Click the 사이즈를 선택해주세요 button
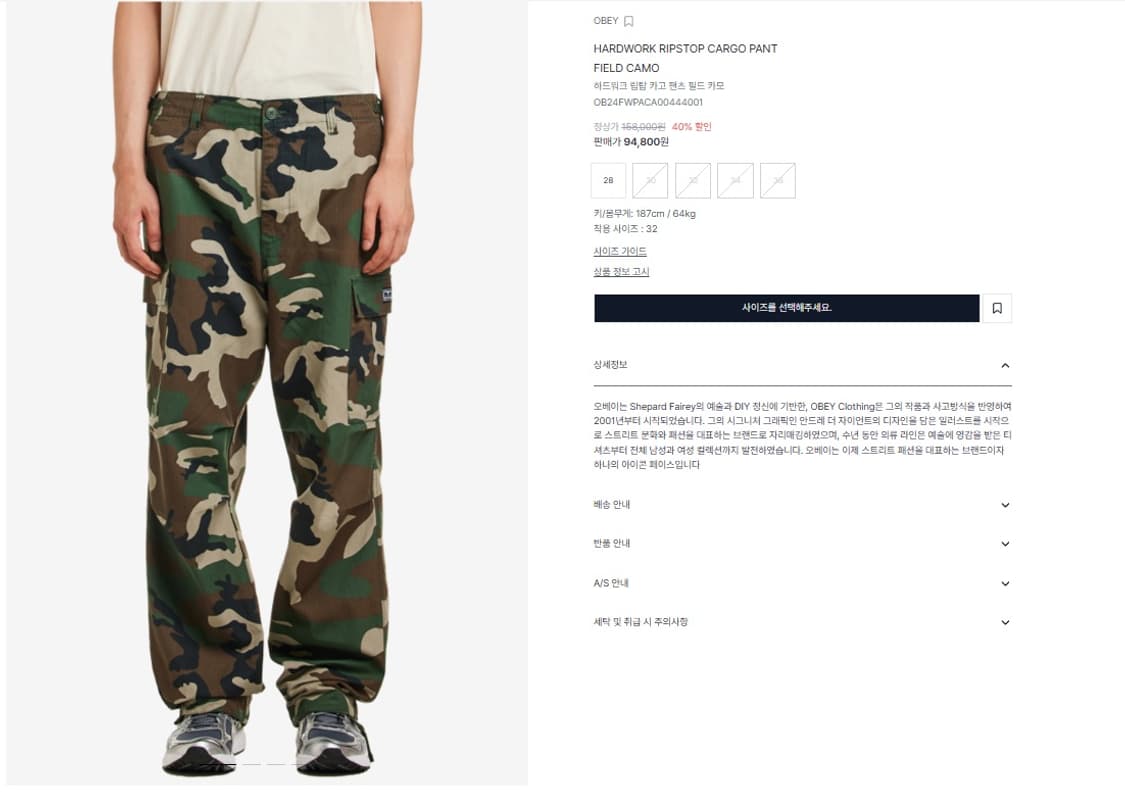Viewport: 1125px width, 797px height. tap(786, 308)
